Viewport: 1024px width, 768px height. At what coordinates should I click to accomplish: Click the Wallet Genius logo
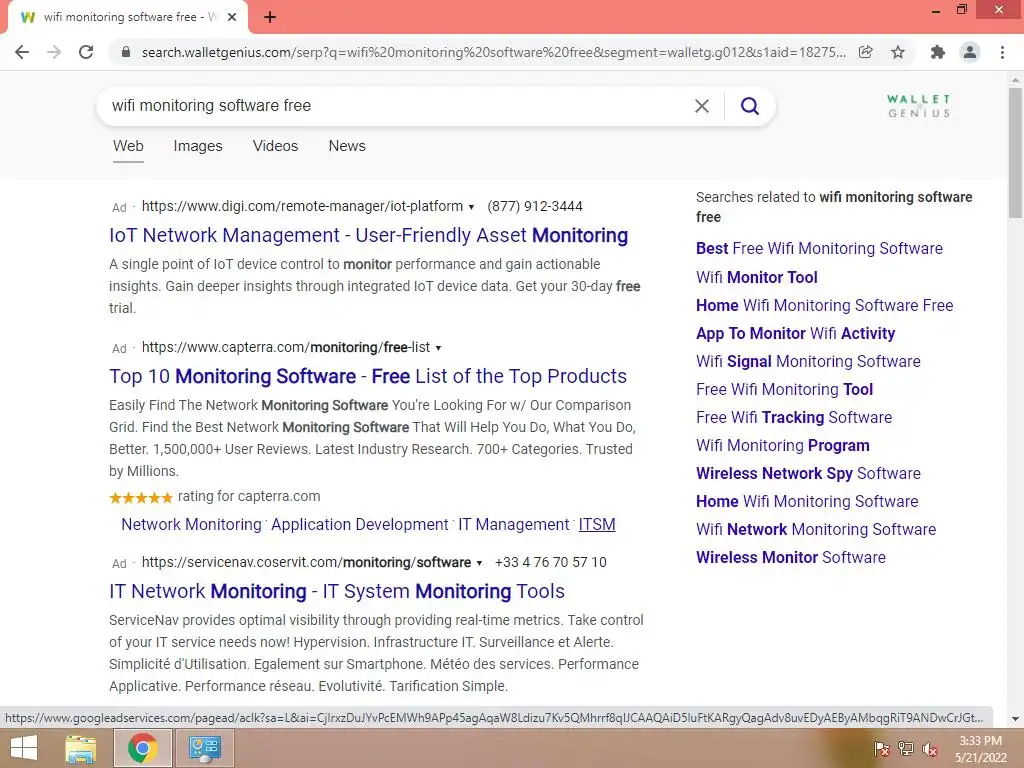[918, 106]
